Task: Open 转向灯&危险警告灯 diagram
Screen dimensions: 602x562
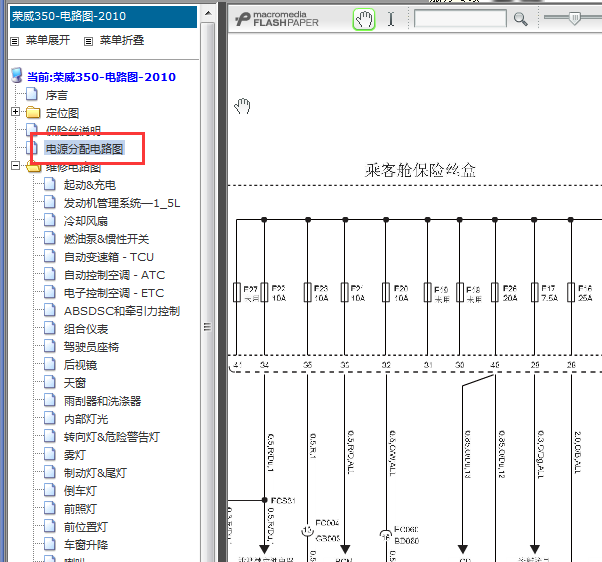Action: click(112, 438)
